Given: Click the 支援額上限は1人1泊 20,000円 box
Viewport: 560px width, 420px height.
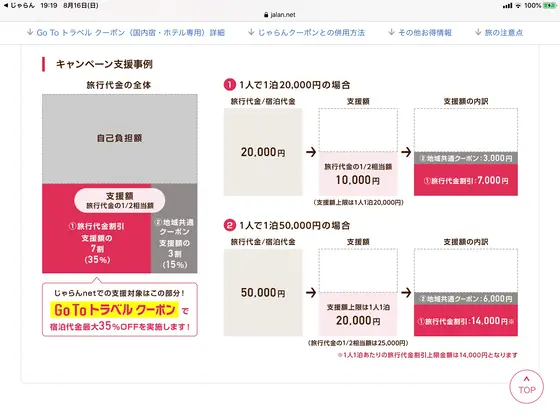Looking at the screenshot, I should point(358,314).
